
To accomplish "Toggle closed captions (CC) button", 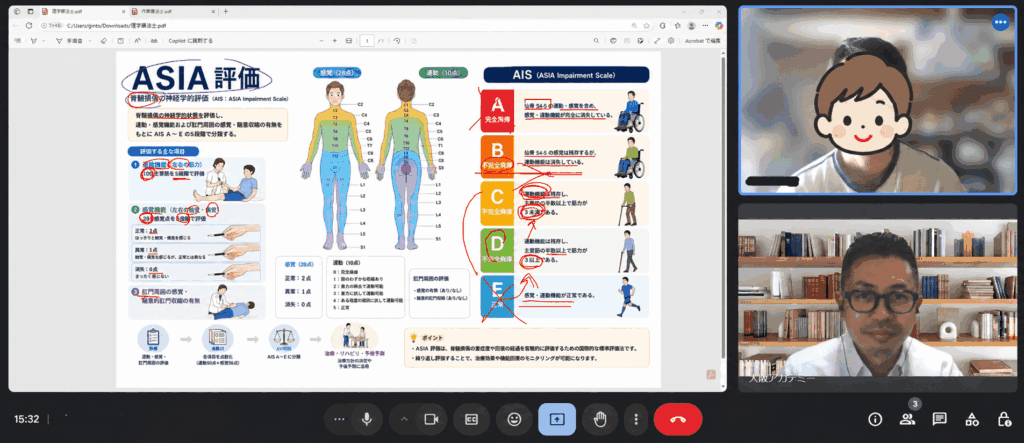I will click(x=472, y=419).
